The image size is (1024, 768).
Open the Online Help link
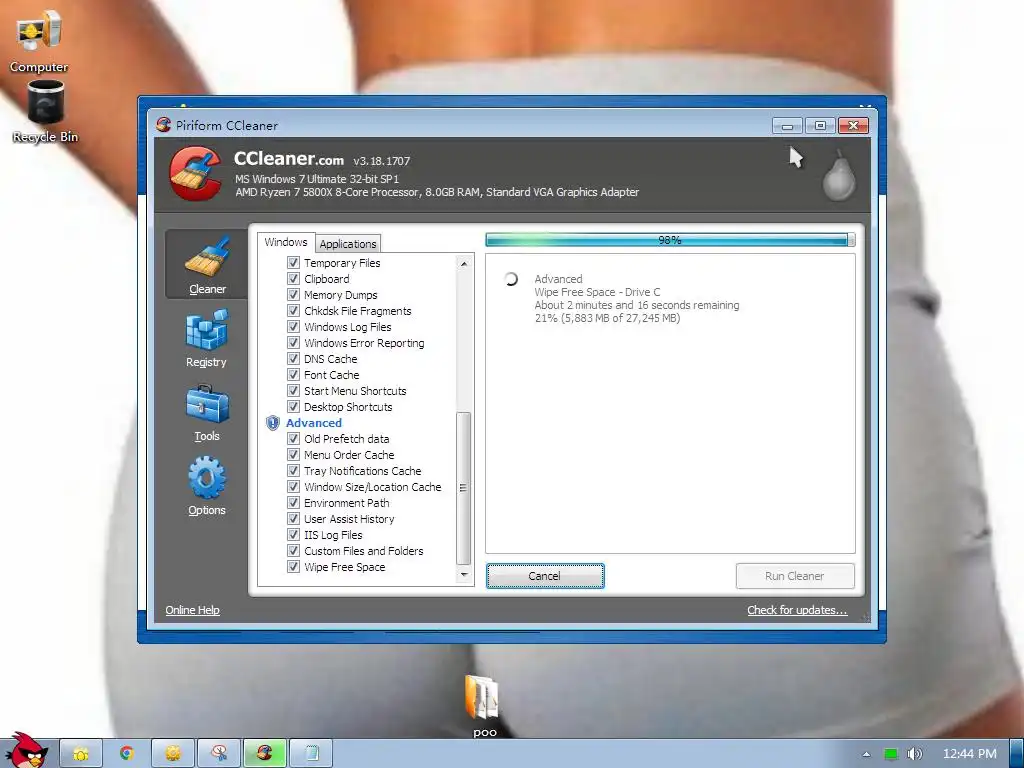[x=192, y=610]
